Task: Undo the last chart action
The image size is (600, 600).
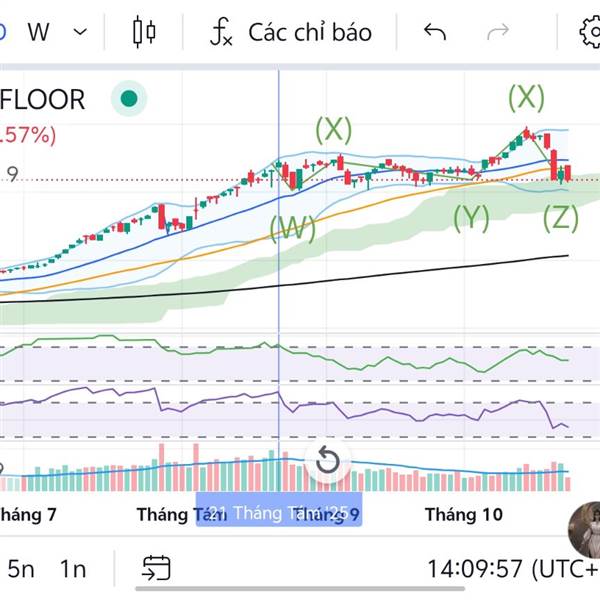Action: tap(434, 32)
